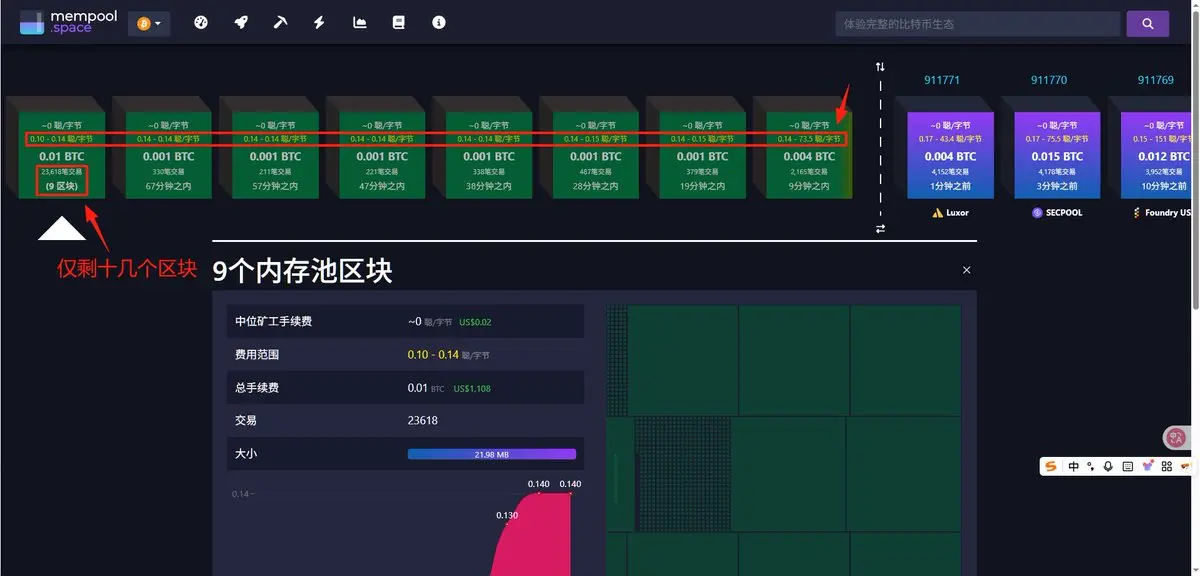Select the 9-blocks mempool block with 23,618 transactions

(62, 155)
